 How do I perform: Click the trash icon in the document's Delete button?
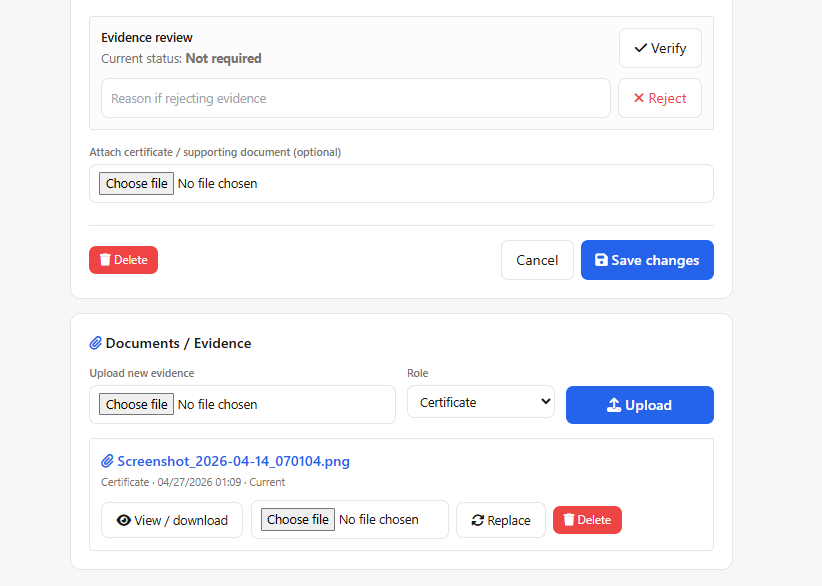click(569, 519)
